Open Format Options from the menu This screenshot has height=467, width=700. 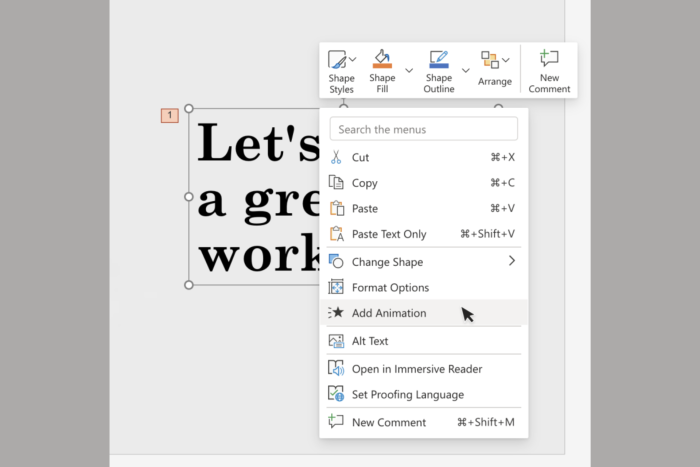(x=424, y=287)
